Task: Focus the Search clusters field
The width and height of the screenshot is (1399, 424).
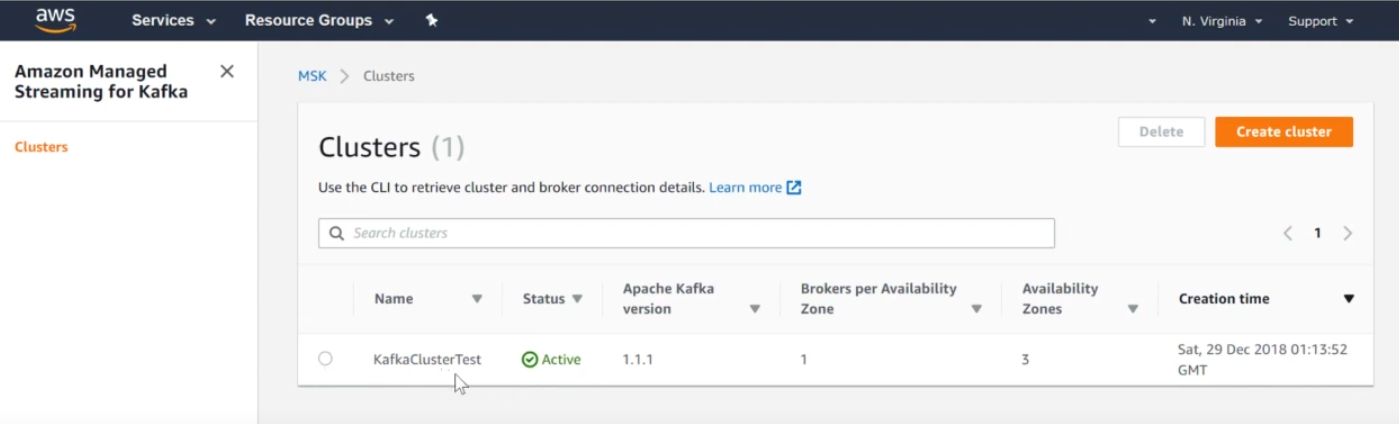Action: pyautogui.click(x=686, y=233)
